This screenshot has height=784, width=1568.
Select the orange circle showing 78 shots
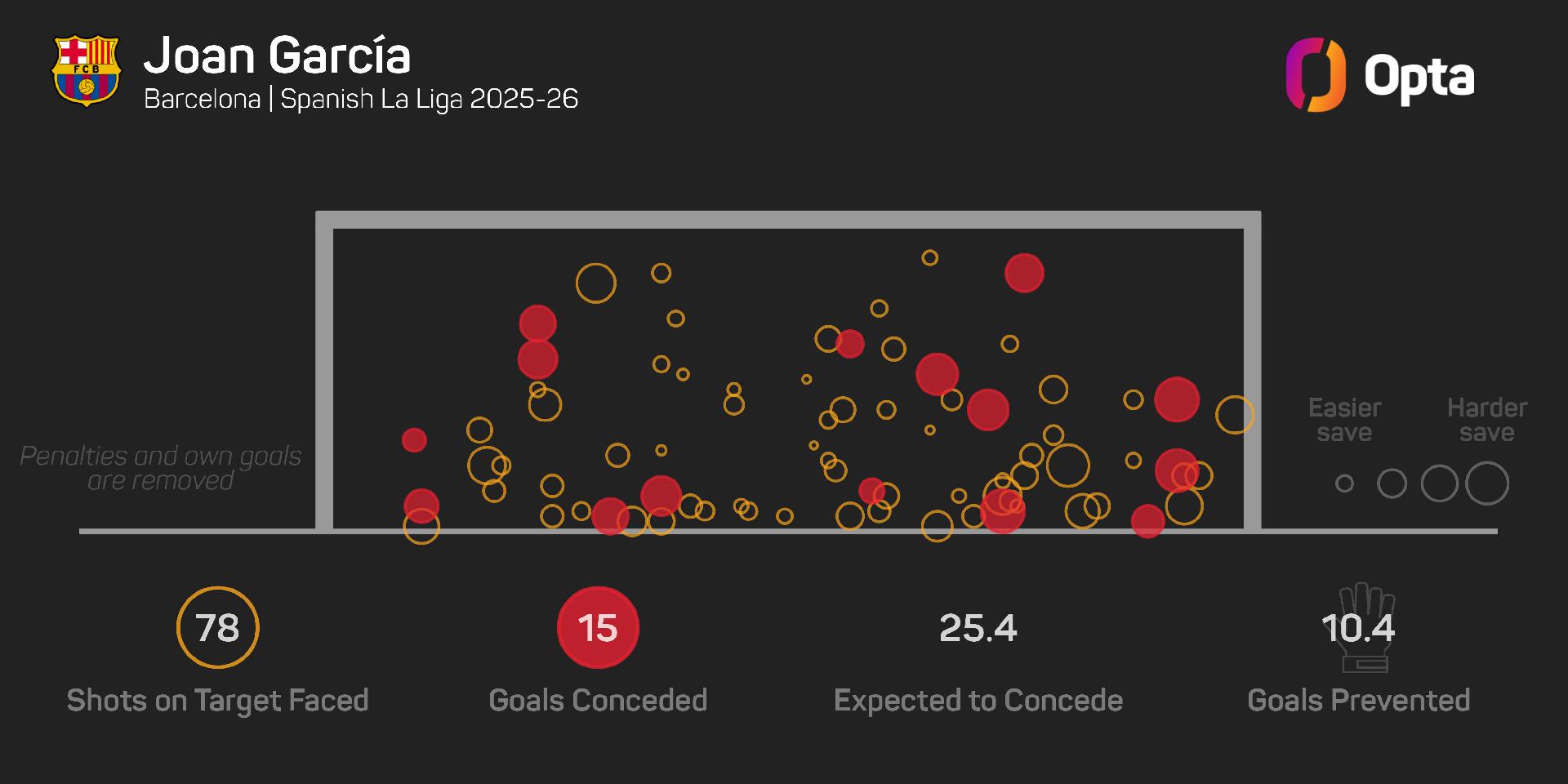click(217, 628)
